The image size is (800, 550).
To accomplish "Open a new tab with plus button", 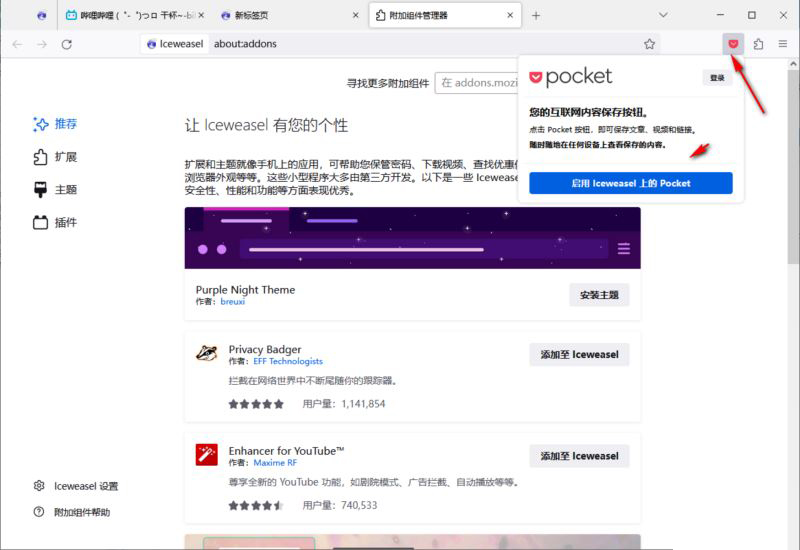I will [536, 15].
